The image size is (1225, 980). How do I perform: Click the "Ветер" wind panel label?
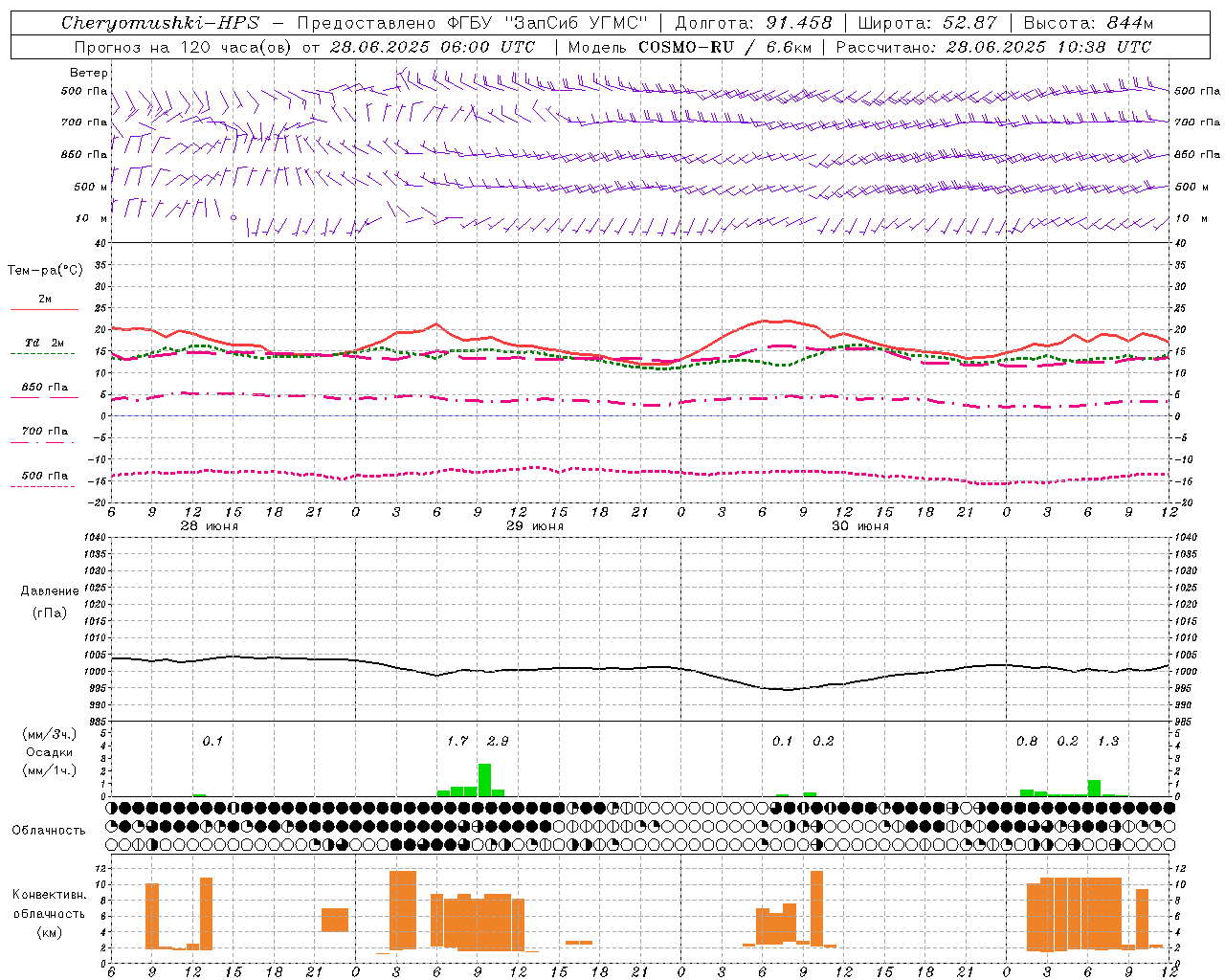[89, 73]
